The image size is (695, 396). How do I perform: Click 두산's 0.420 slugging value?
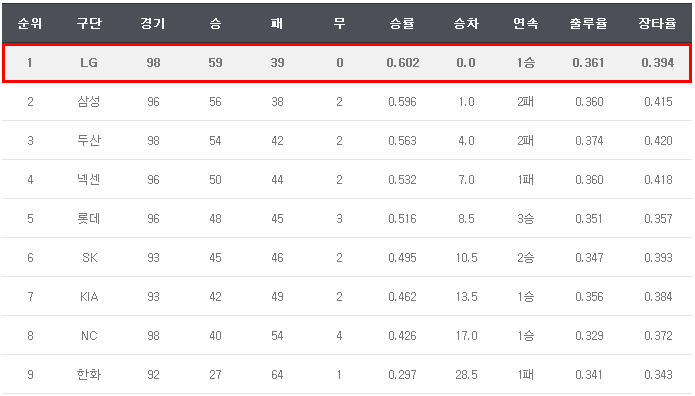click(x=658, y=141)
